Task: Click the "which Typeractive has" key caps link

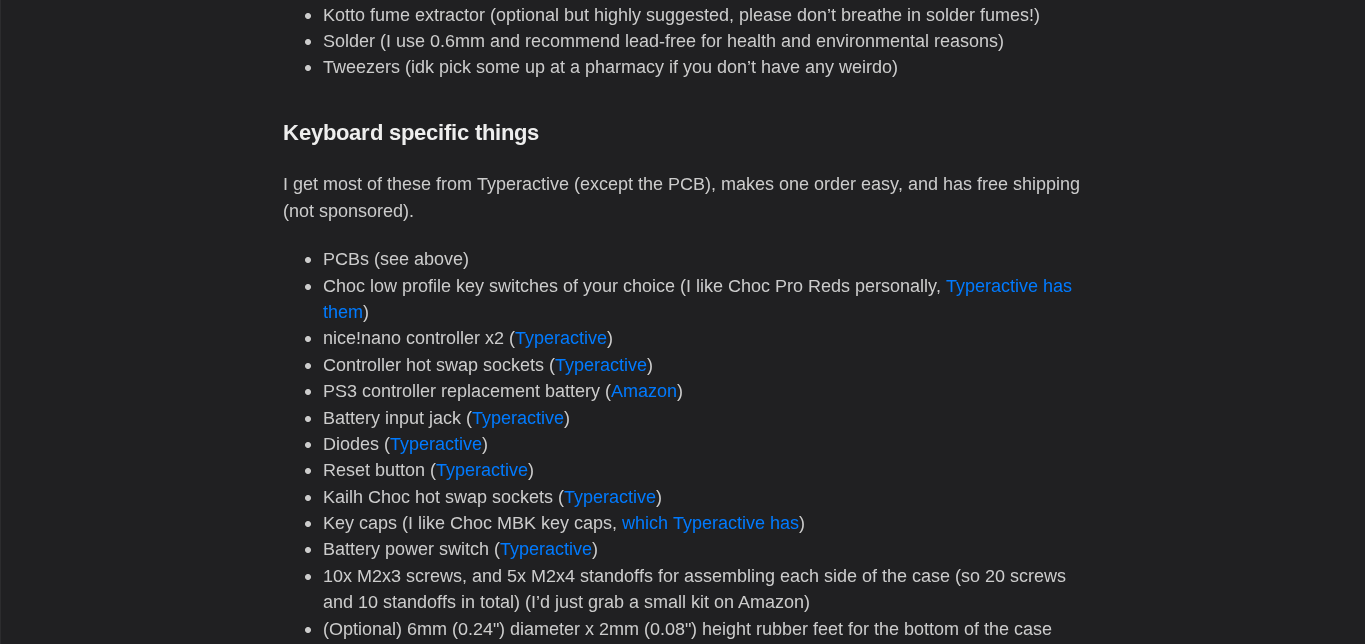Action: point(710,523)
